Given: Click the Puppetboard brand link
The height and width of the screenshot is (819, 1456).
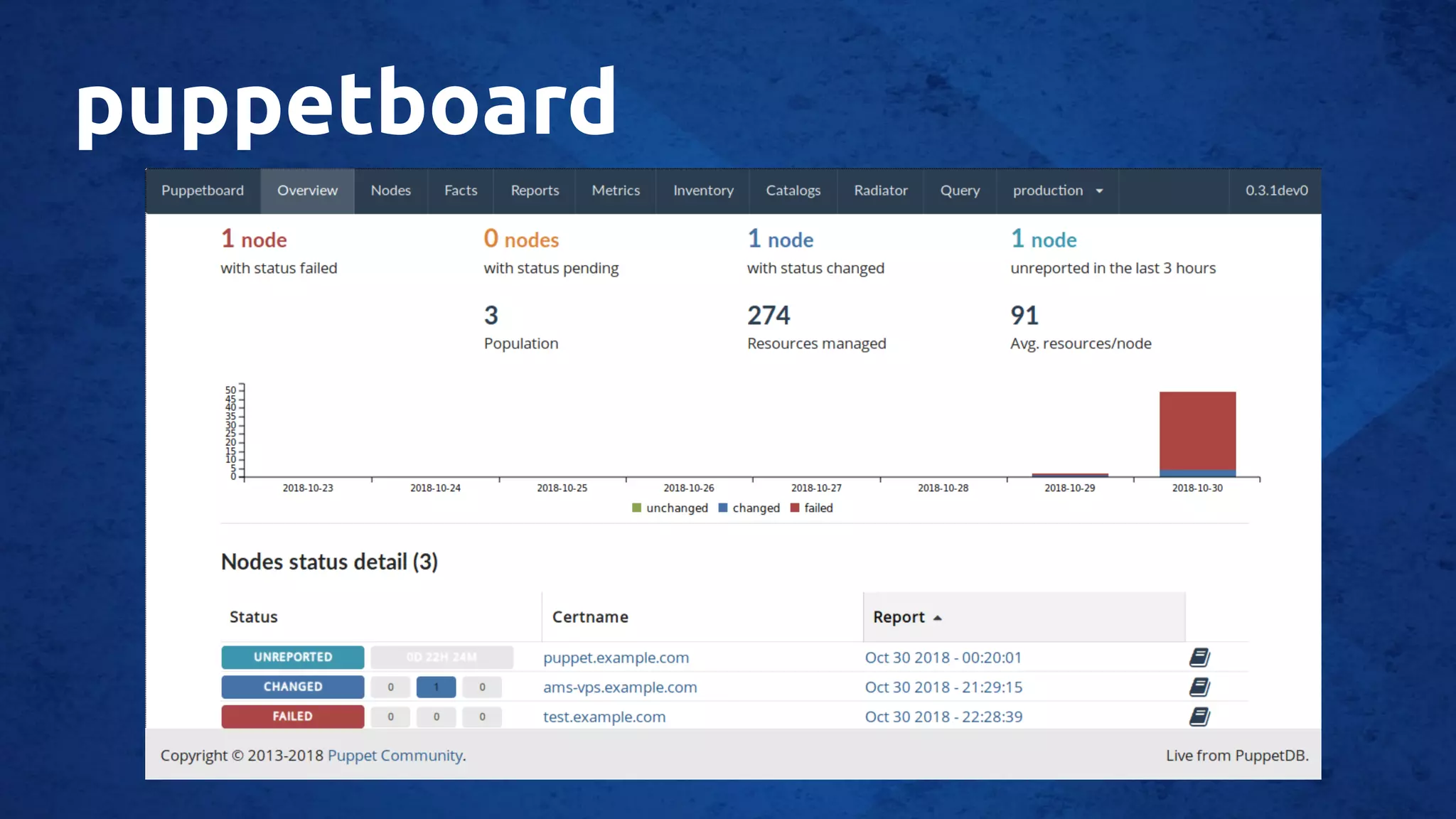Looking at the screenshot, I should (203, 191).
